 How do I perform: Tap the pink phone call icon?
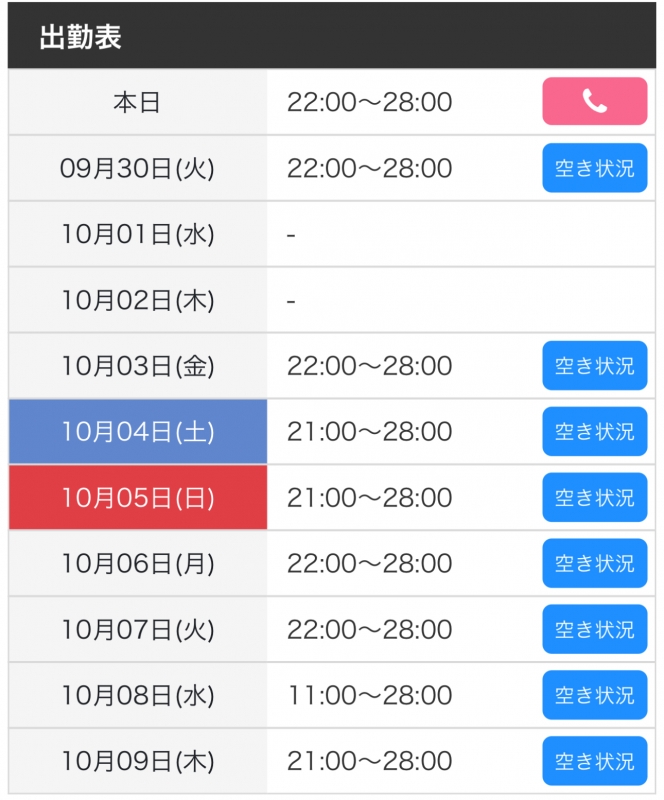[x=594, y=102]
